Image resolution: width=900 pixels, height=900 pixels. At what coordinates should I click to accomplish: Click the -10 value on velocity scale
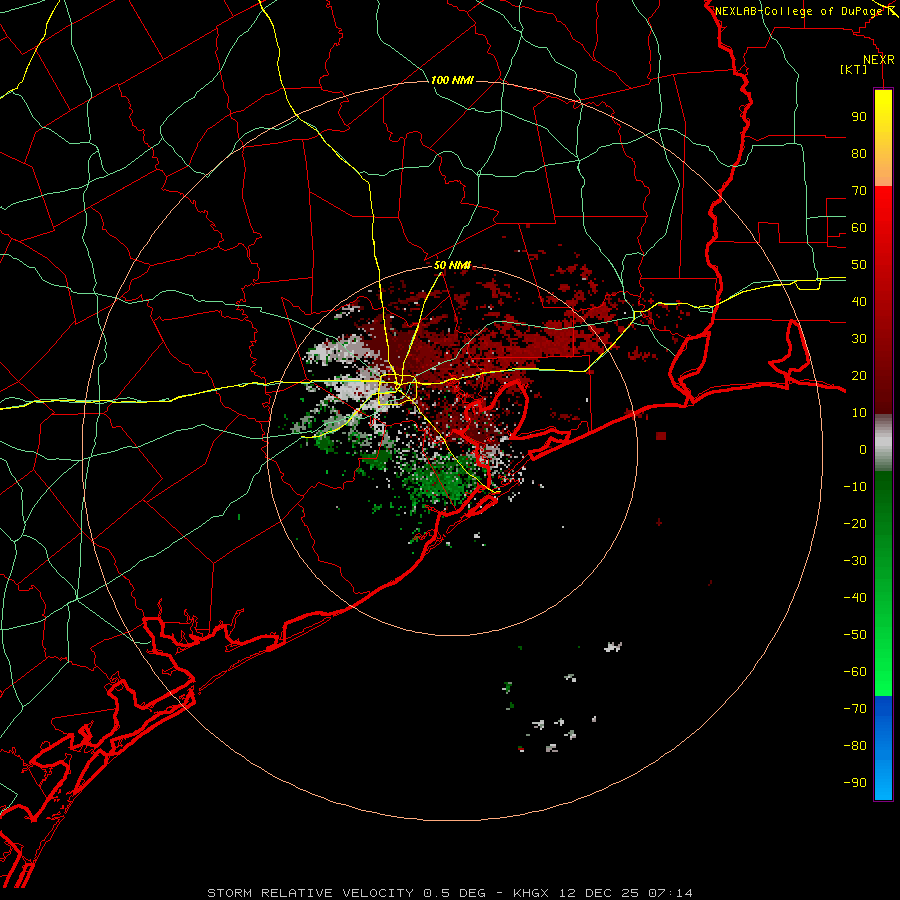(x=855, y=487)
